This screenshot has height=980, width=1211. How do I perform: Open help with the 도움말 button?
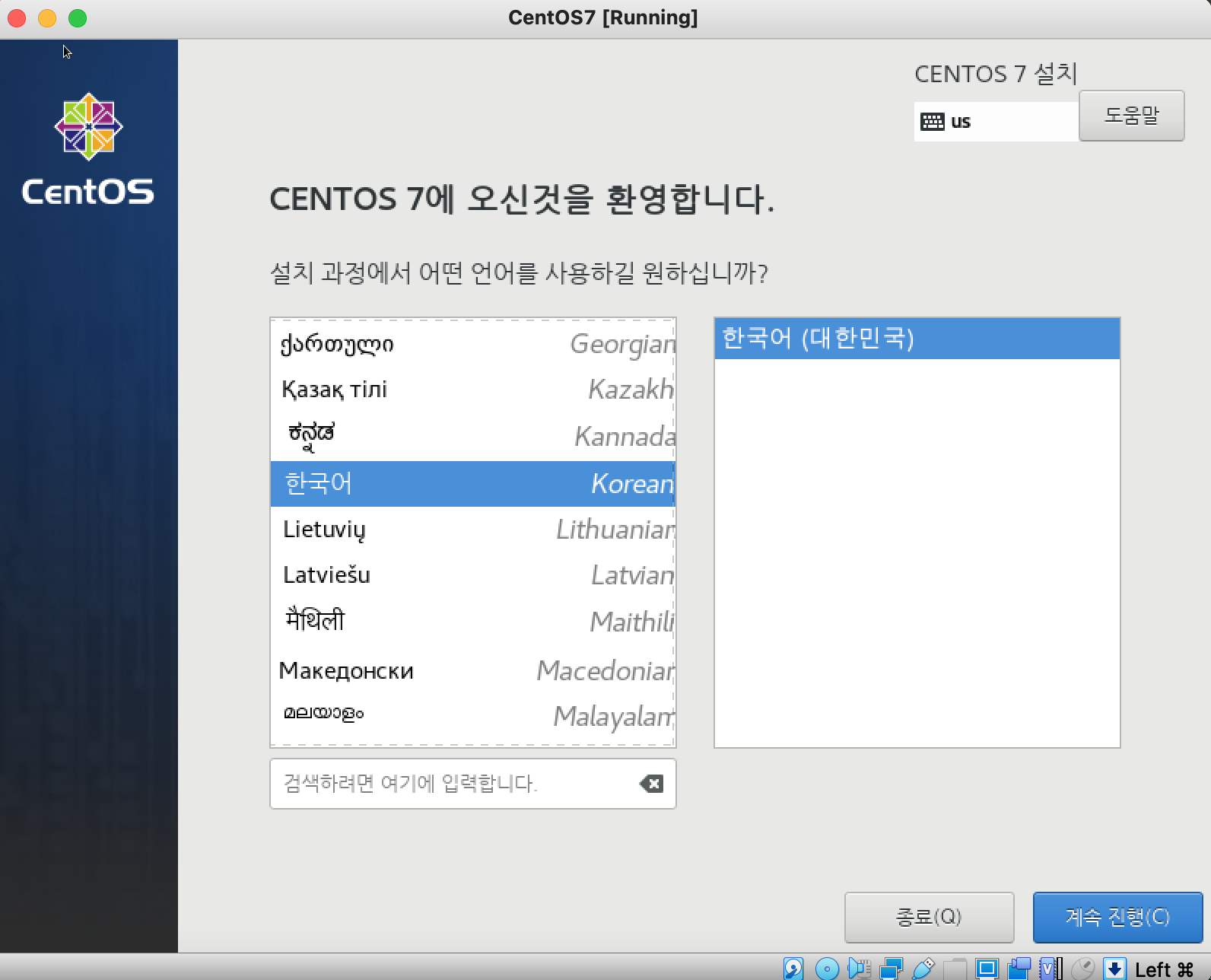[1132, 116]
